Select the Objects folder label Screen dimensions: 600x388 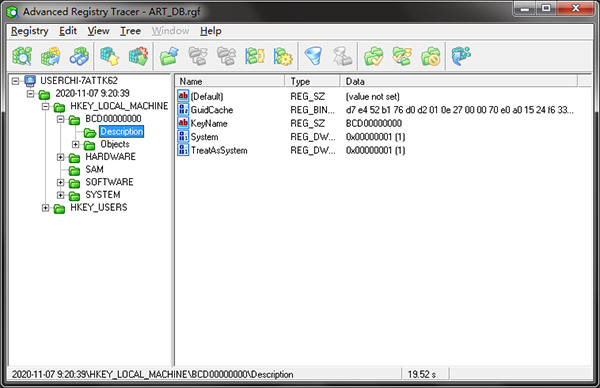115,144
